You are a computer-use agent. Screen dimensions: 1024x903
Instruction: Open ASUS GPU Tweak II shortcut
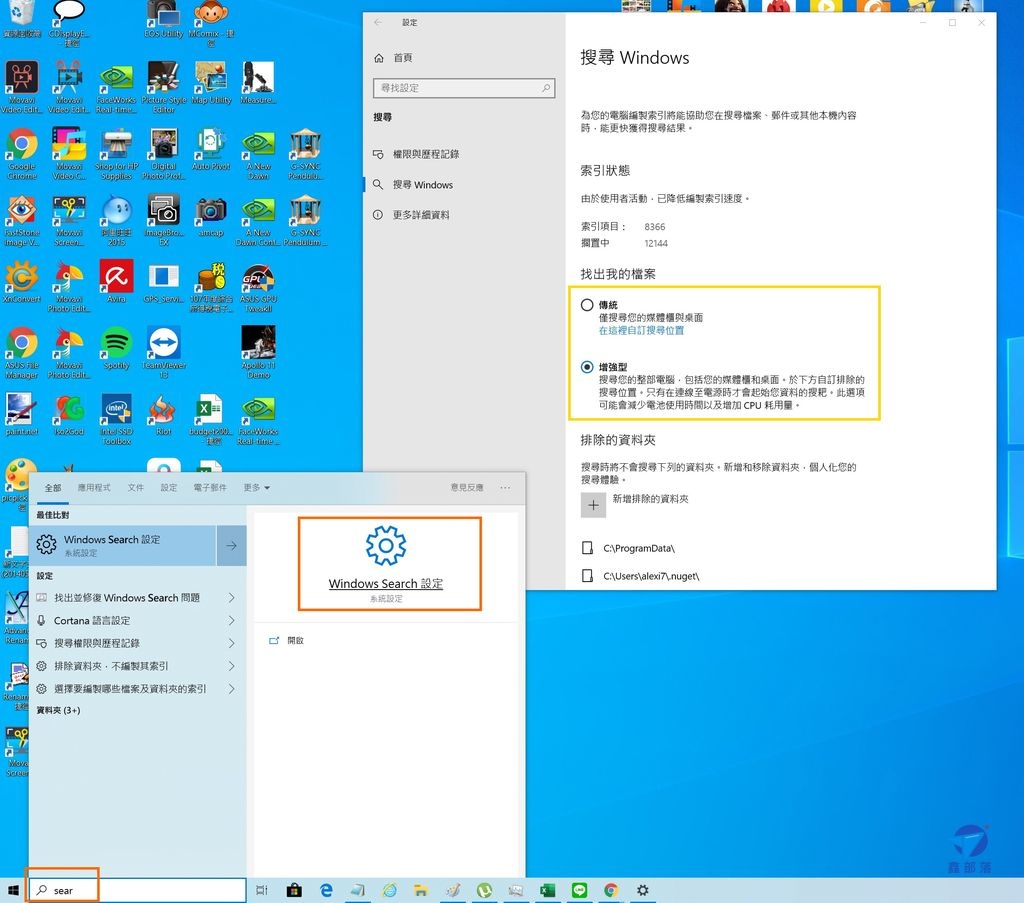click(x=258, y=286)
